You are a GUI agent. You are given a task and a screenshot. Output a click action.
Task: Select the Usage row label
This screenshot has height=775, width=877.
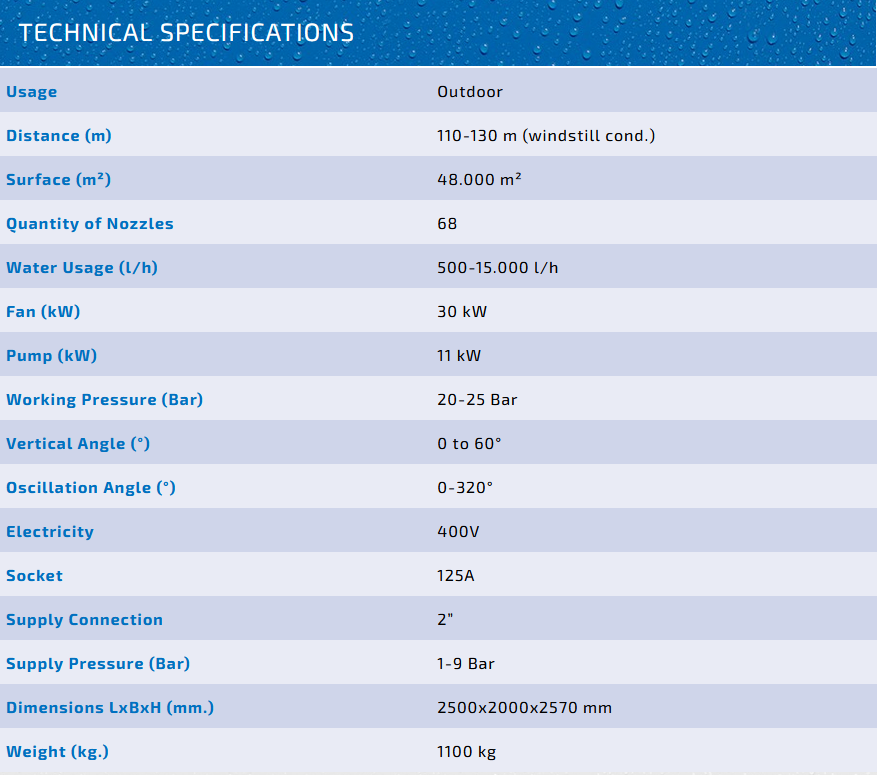[x=32, y=92]
